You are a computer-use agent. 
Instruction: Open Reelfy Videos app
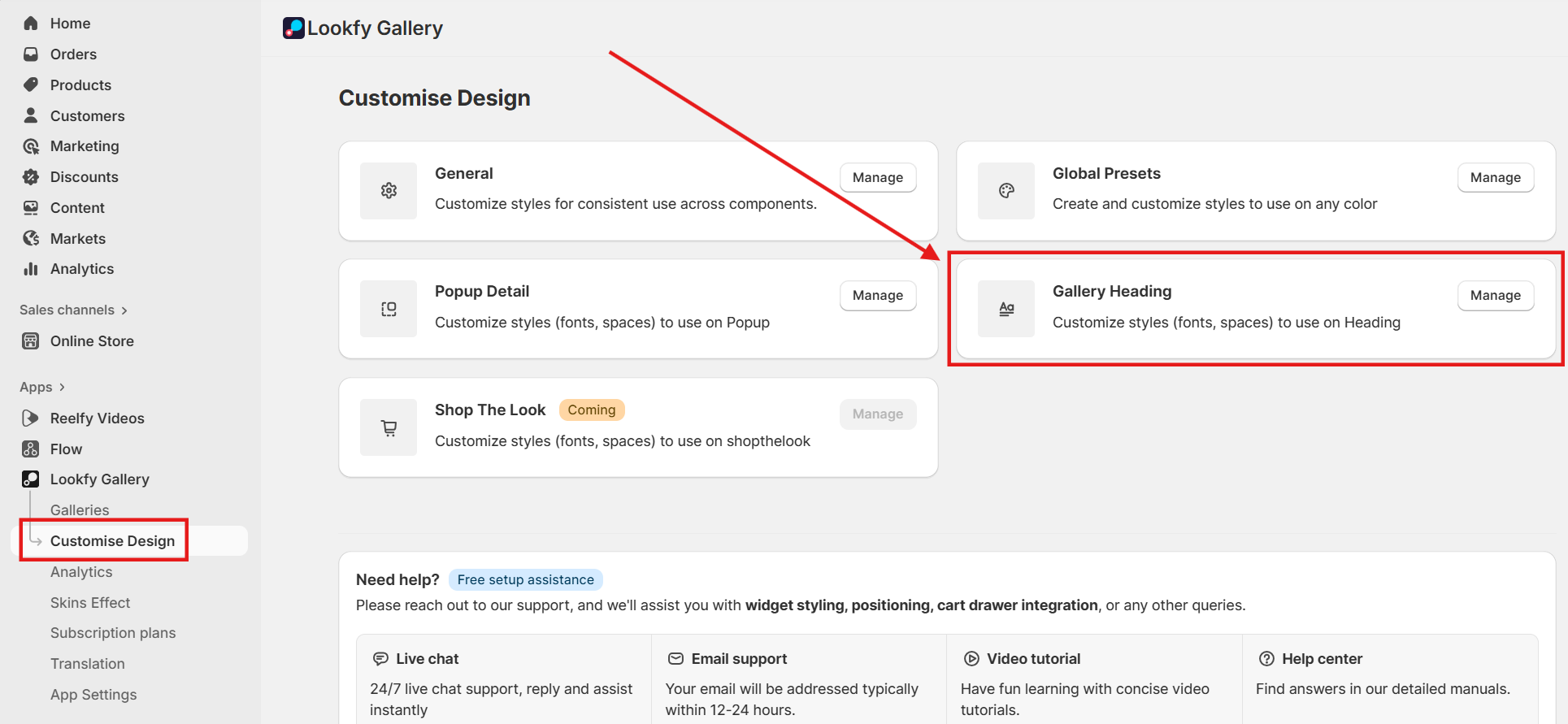click(x=98, y=418)
